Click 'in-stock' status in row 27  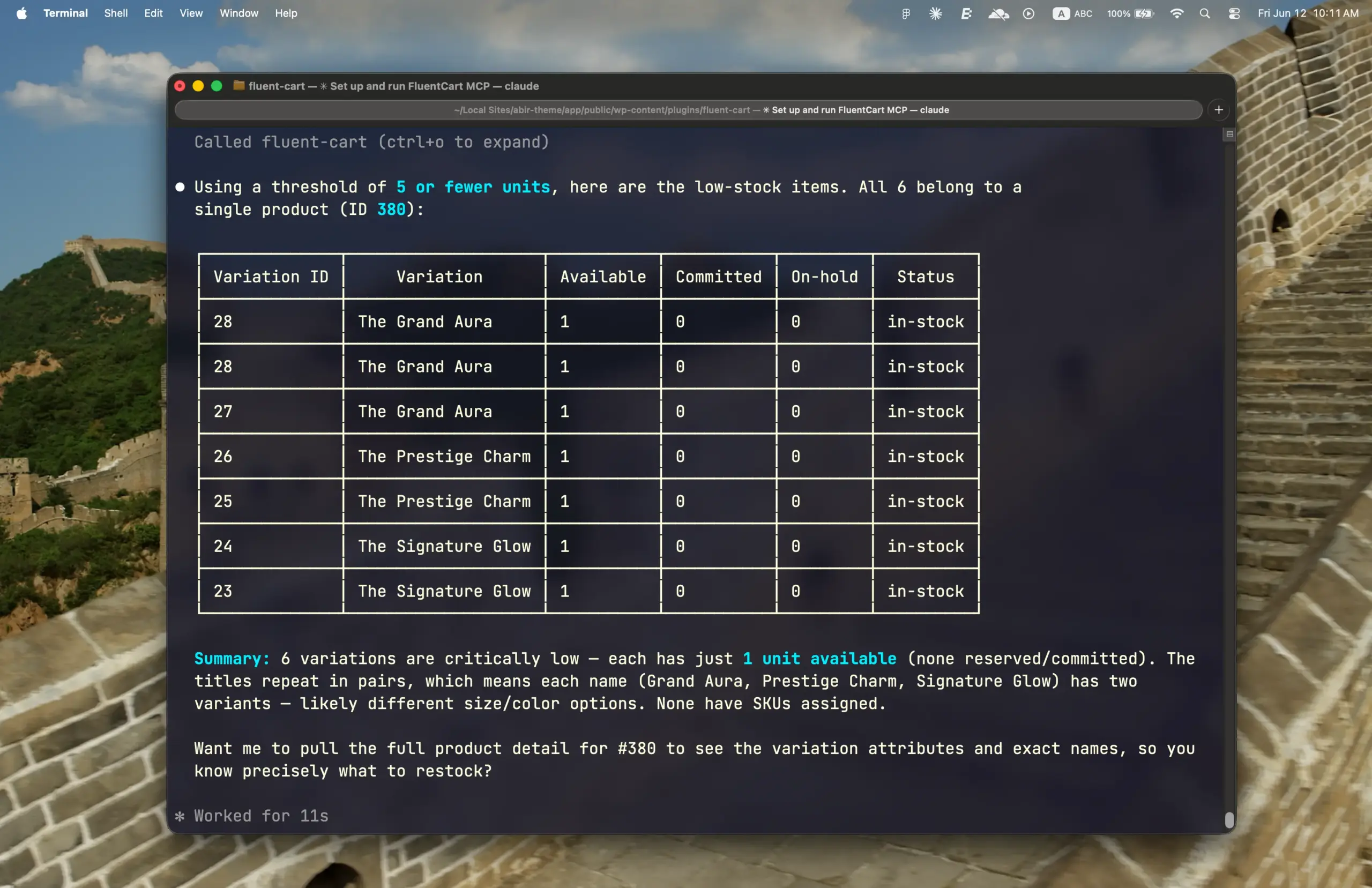(926, 412)
